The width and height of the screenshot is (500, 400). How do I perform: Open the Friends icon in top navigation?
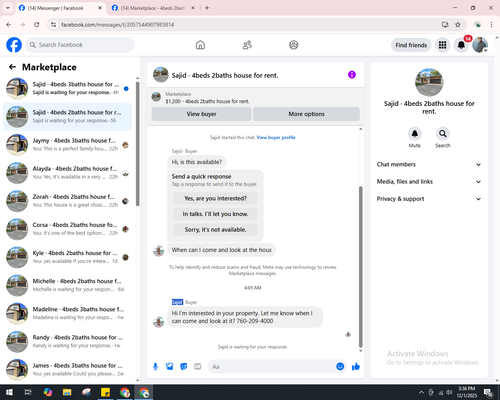click(x=247, y=45)
